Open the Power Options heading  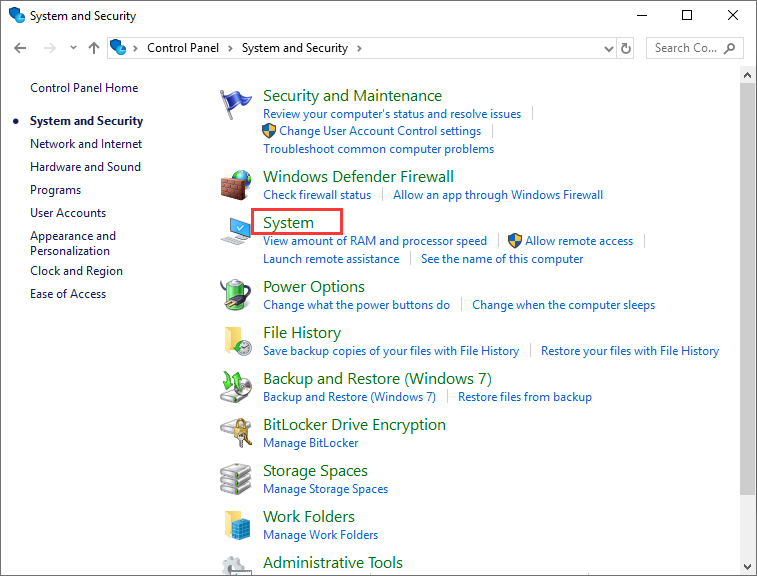pos(314,287)
